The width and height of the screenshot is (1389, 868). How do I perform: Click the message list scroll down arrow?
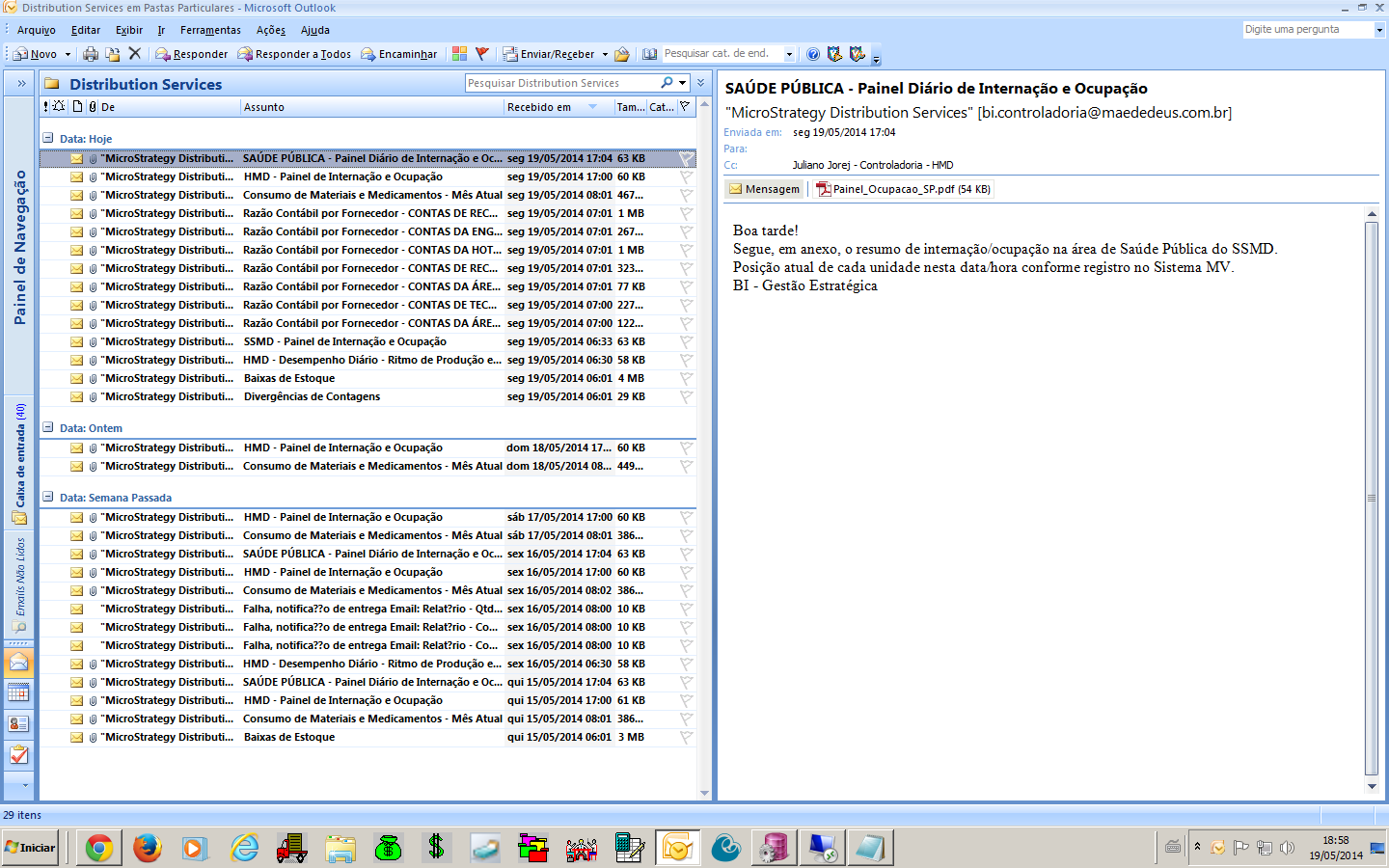point(704,793)
